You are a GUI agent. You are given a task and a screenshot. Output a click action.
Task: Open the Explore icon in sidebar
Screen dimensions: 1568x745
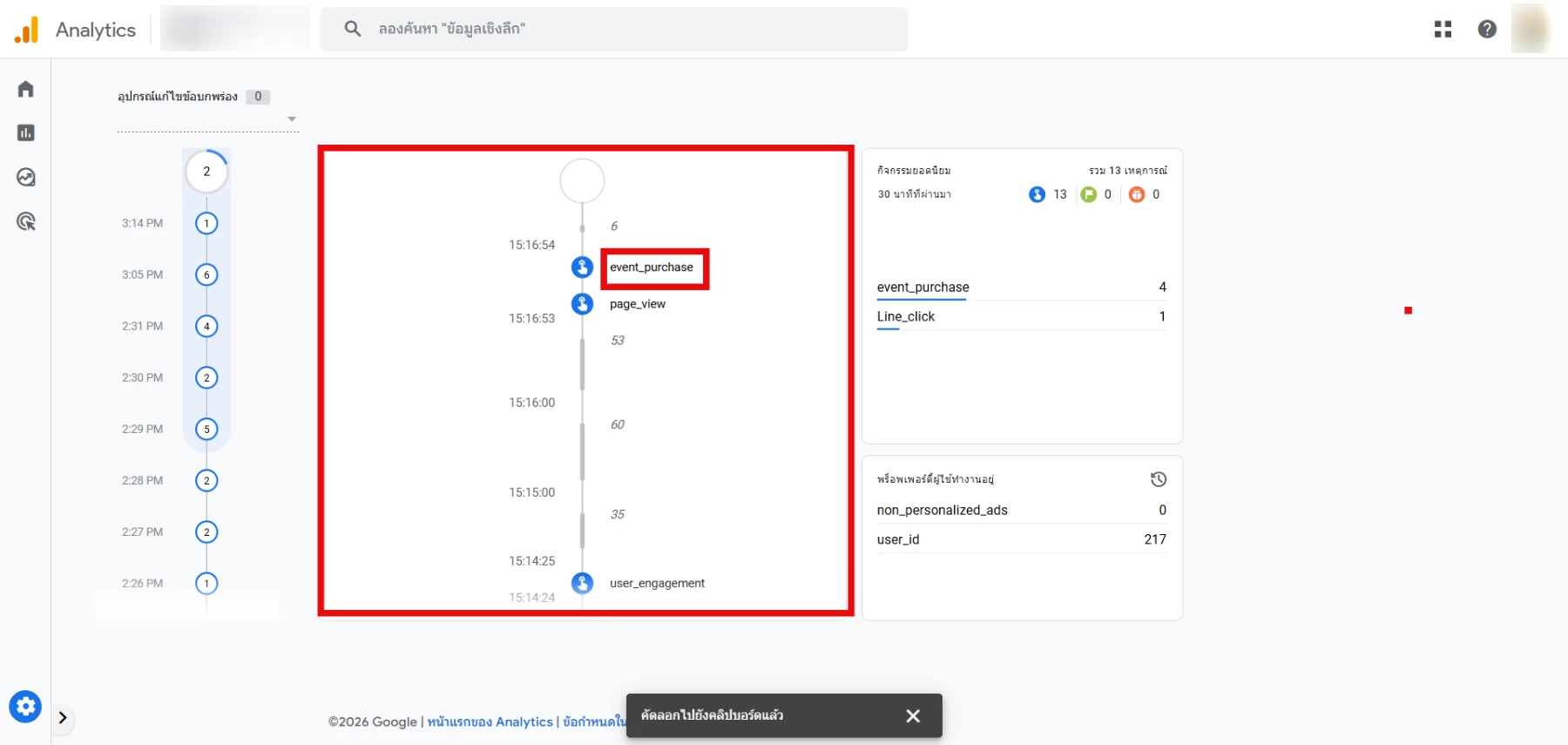coord(26,177)
